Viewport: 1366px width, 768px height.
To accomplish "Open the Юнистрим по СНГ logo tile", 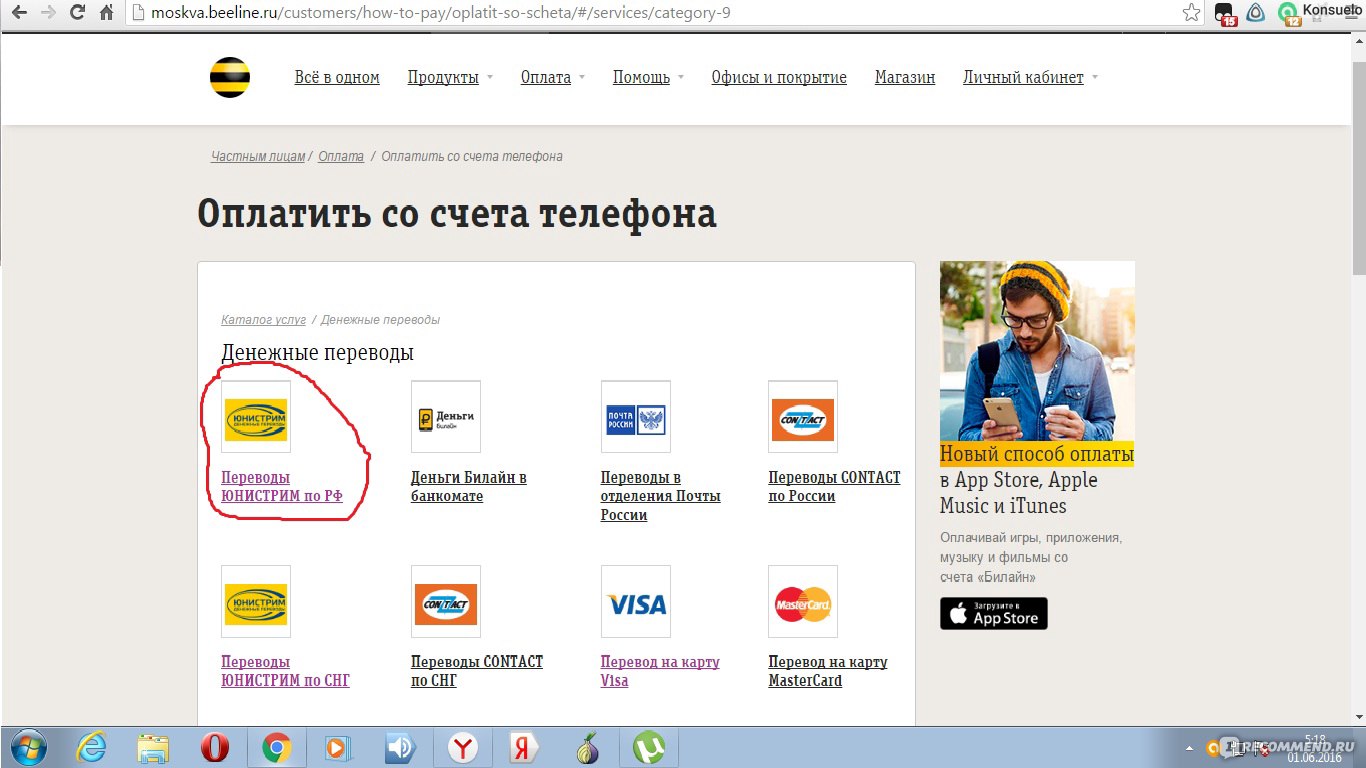I will click(256, 602).
